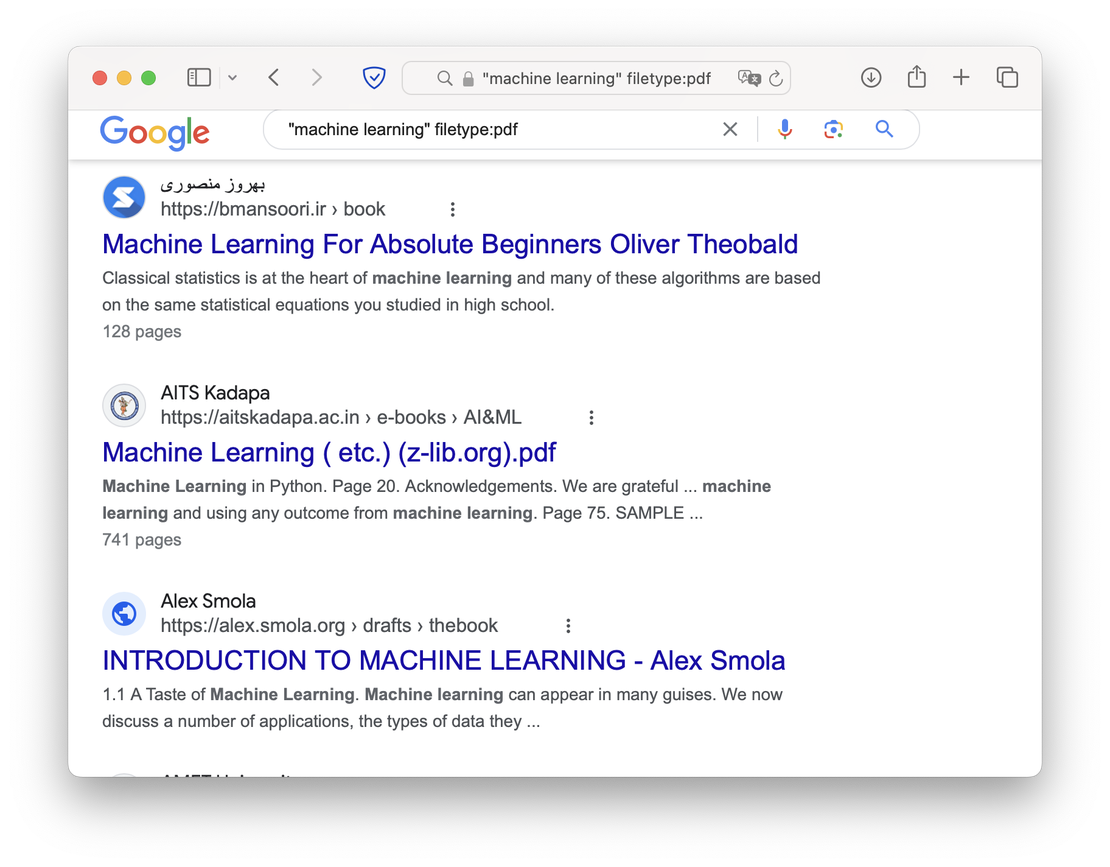Clear the Google search box text
Image resolution: width=1110 pixels, height=867 pixels.
click(x=730, y=130)
